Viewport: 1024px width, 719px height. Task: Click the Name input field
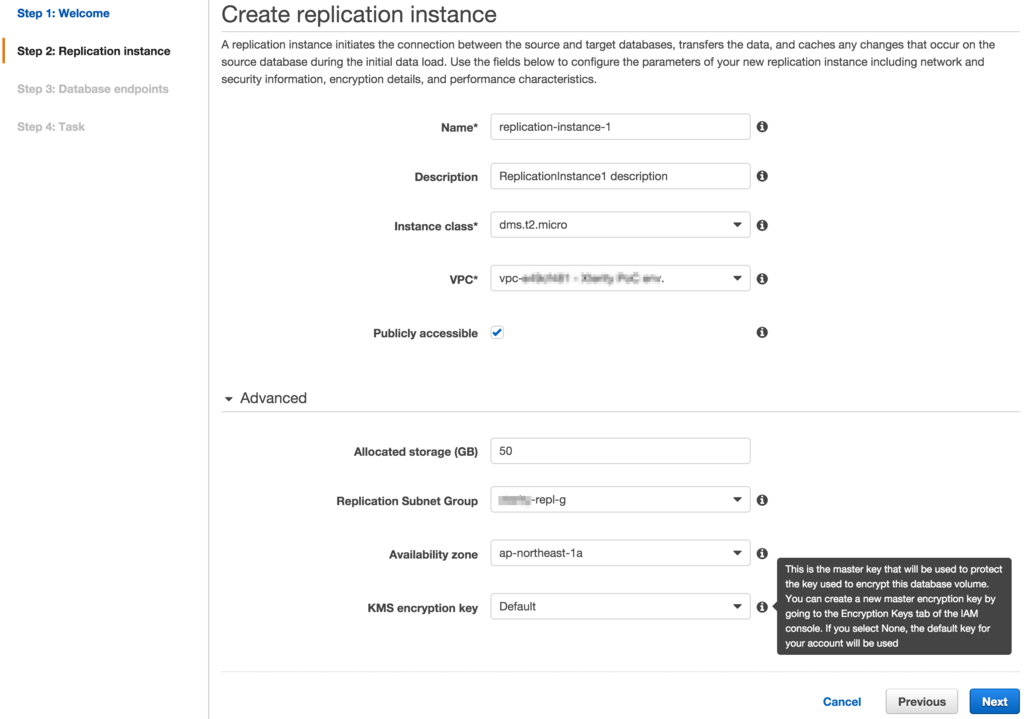620,127
